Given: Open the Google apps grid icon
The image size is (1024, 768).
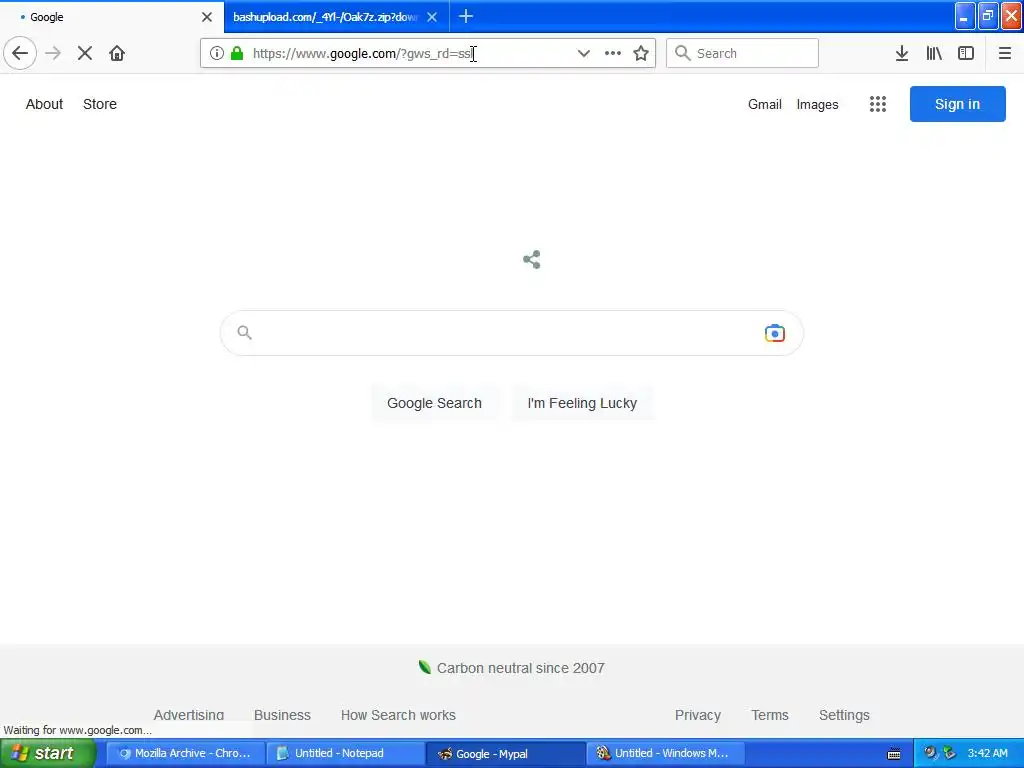Looking at the screenshot, I should click(878, 104).
